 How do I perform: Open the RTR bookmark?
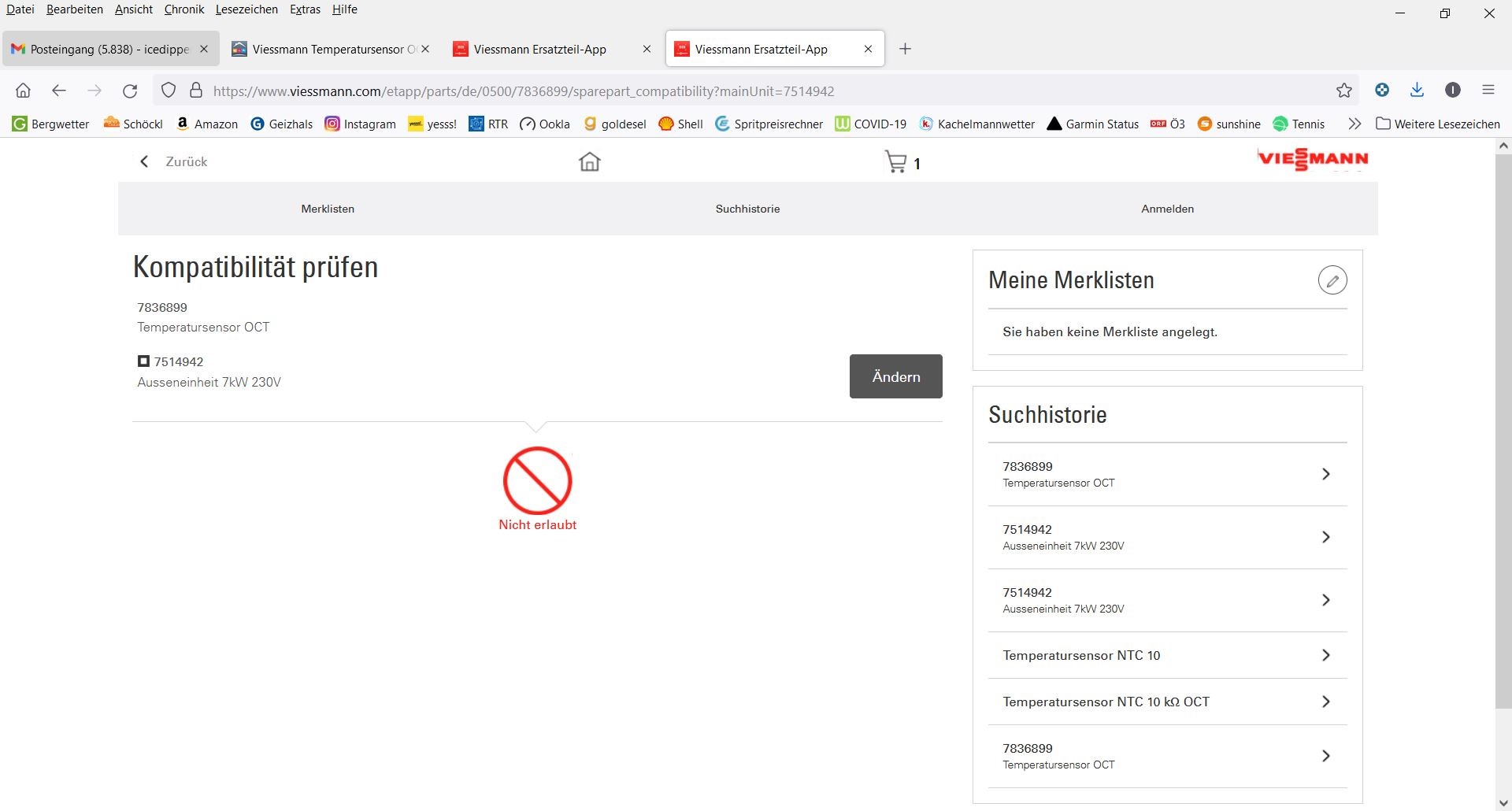click(488, 124)
